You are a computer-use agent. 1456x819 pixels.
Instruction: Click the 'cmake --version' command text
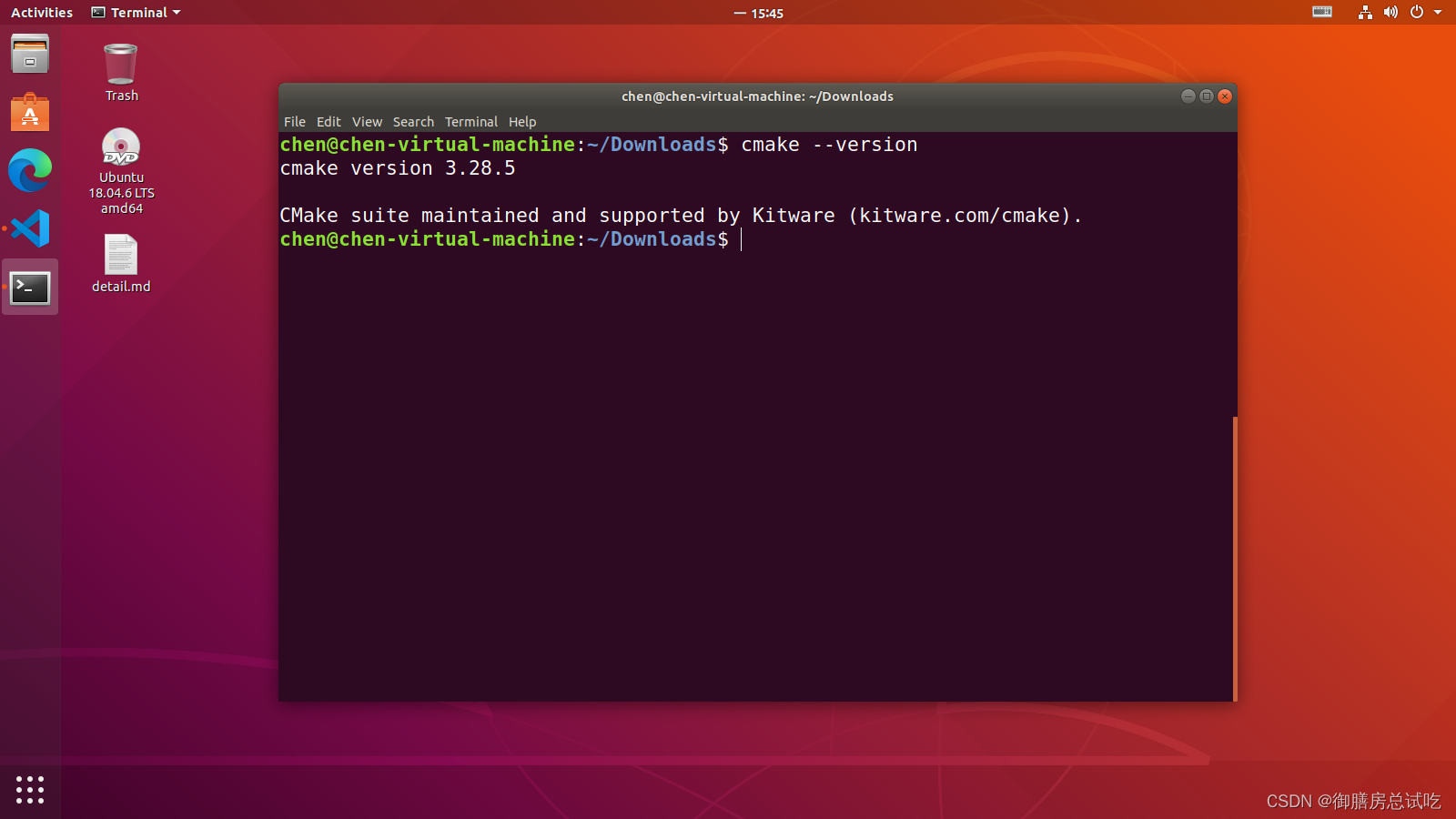(829, 145)
